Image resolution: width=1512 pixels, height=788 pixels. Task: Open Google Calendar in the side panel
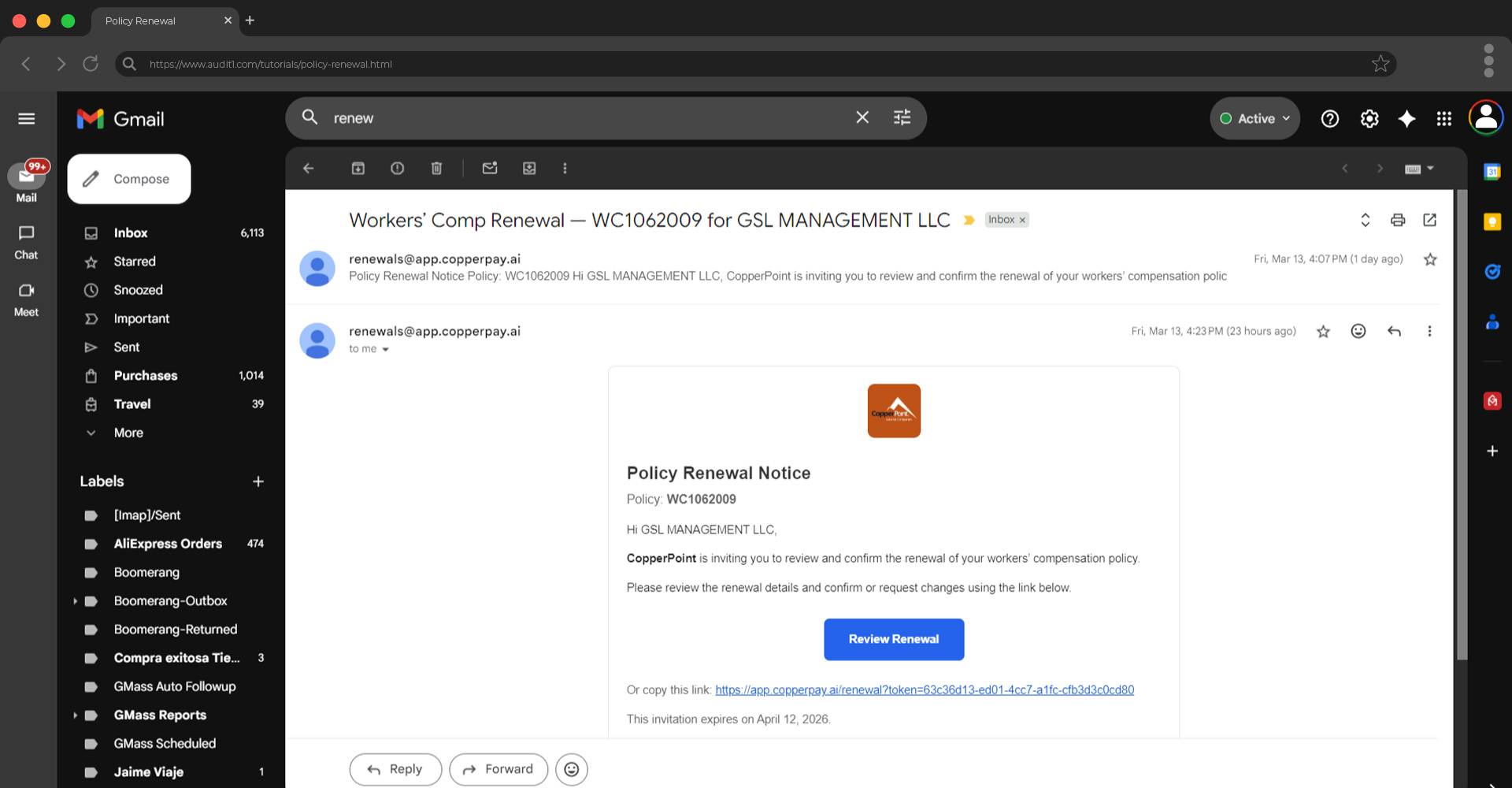pyautogui.click(x=1492, y=171)
